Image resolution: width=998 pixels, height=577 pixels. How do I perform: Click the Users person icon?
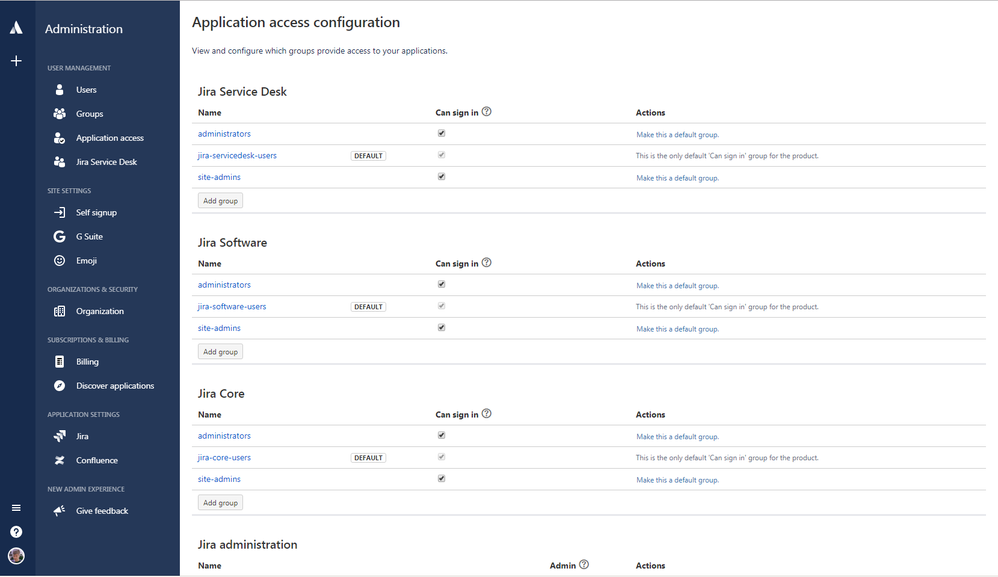click(x=59, y=90)
